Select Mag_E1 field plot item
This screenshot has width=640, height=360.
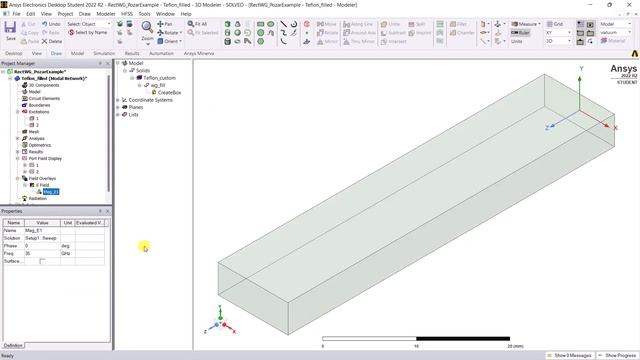(x=51, y=192)
